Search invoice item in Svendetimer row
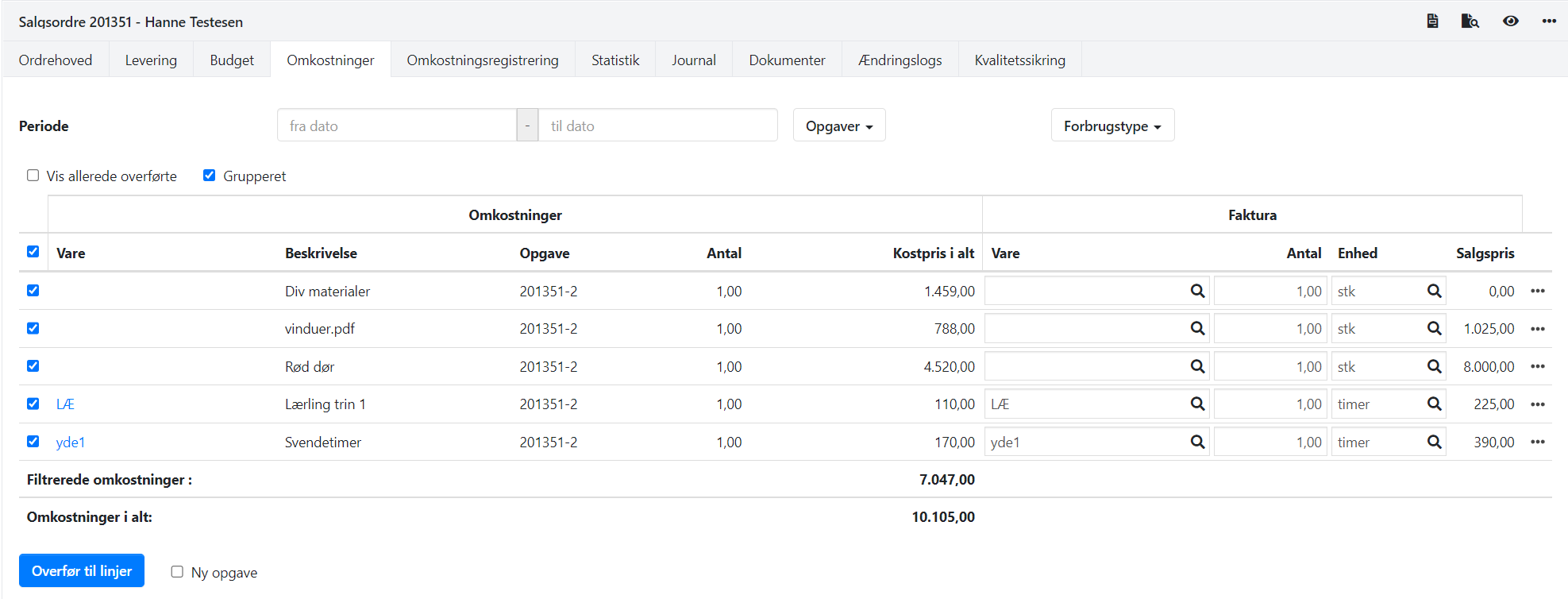 pyautogui.click(x=1197, y=442)
